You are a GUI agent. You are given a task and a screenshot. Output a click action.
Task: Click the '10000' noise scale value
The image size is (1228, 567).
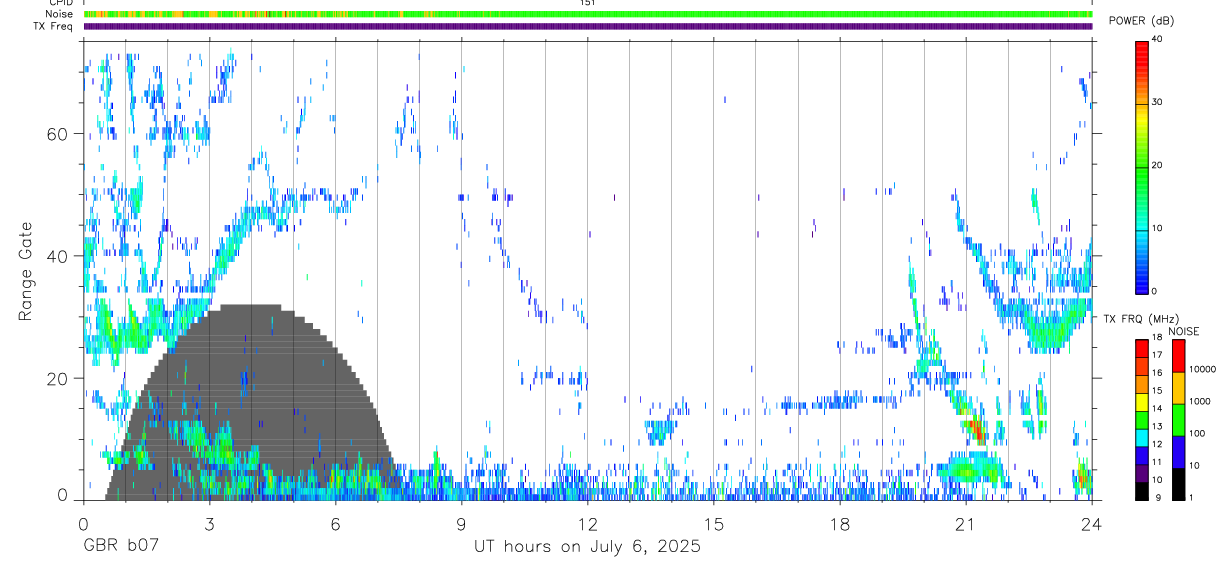click(1202, 369)
